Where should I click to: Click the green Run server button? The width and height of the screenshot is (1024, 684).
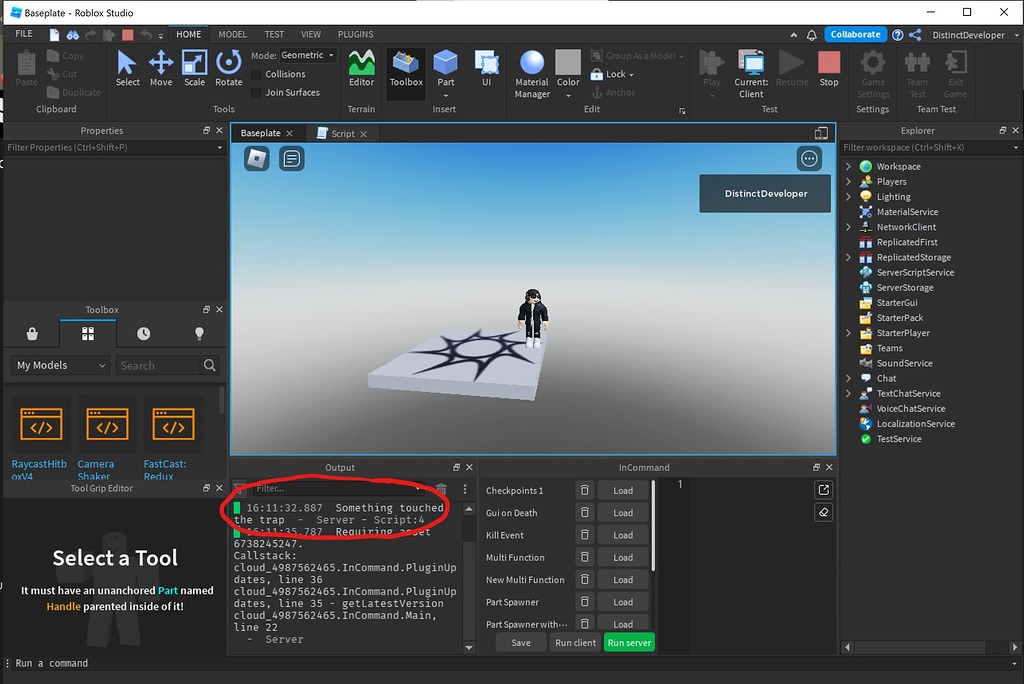(629, 642)
